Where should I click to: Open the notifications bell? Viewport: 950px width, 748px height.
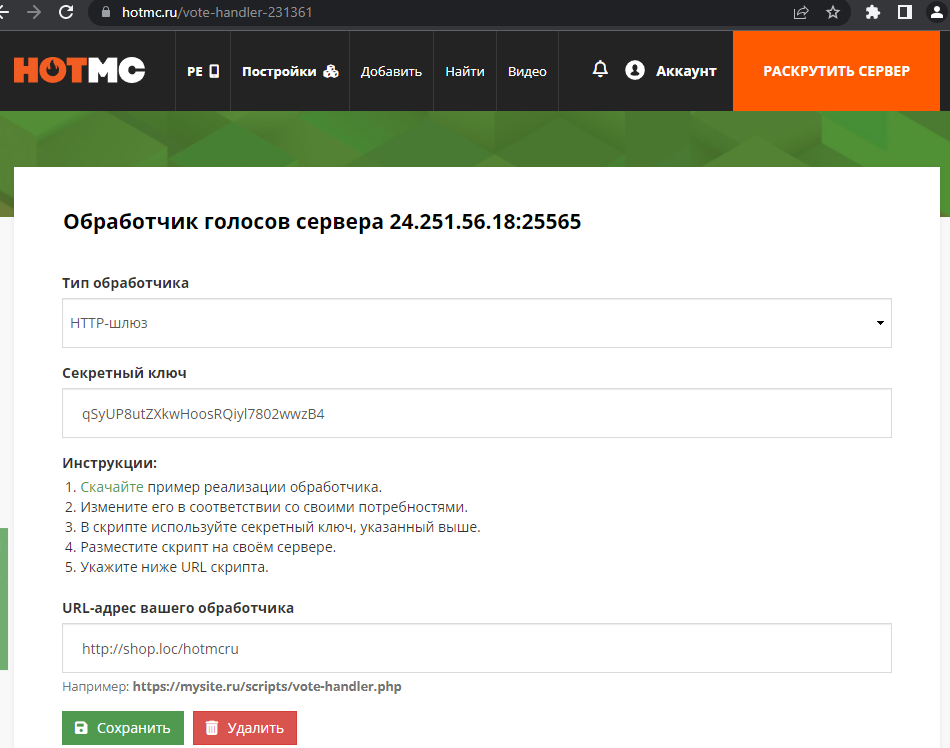point(600,70)
